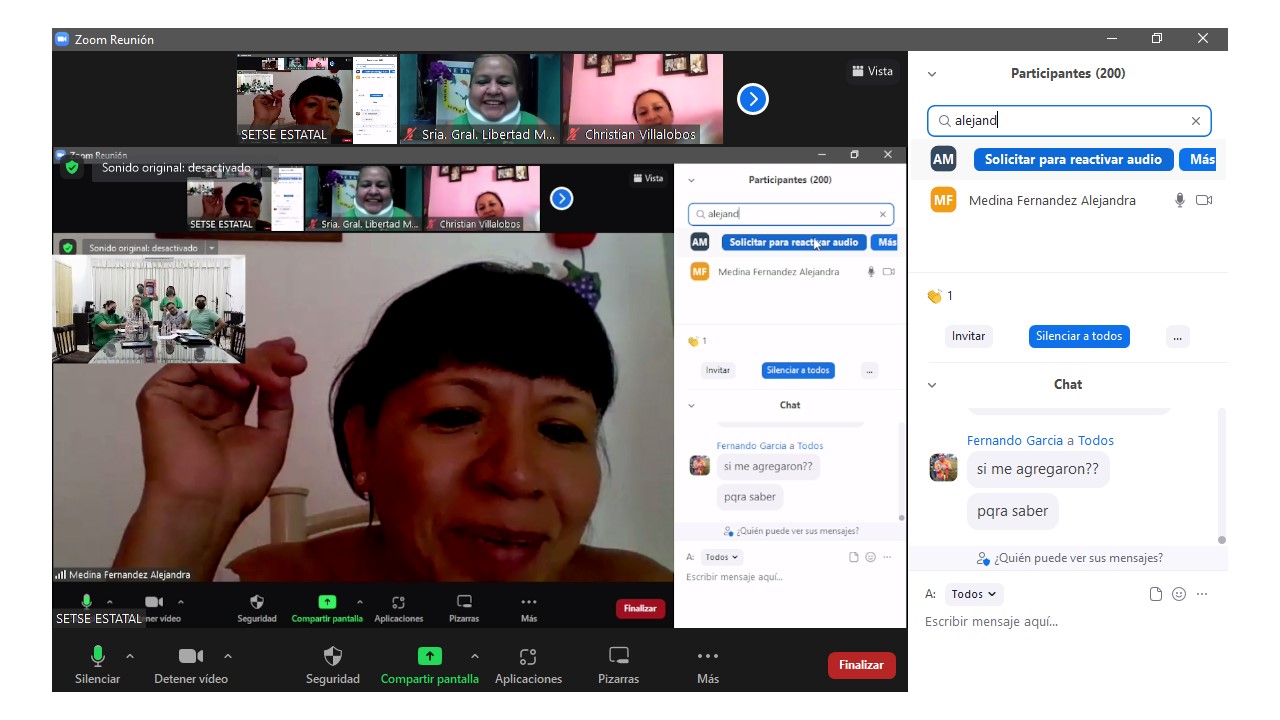Image resolution: width=1280 pixels, height=720 pixels.
Task: Toggle Medina Fernandez Alejandra's microphone icon
Action: (1180, 200)
